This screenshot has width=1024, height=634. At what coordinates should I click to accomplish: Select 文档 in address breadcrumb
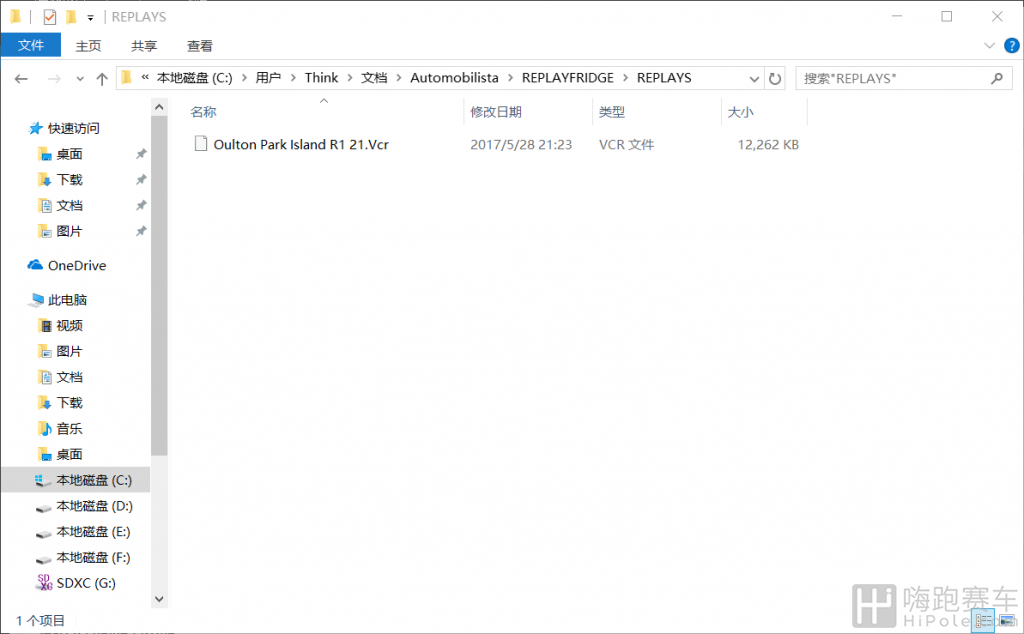(374, 78)
